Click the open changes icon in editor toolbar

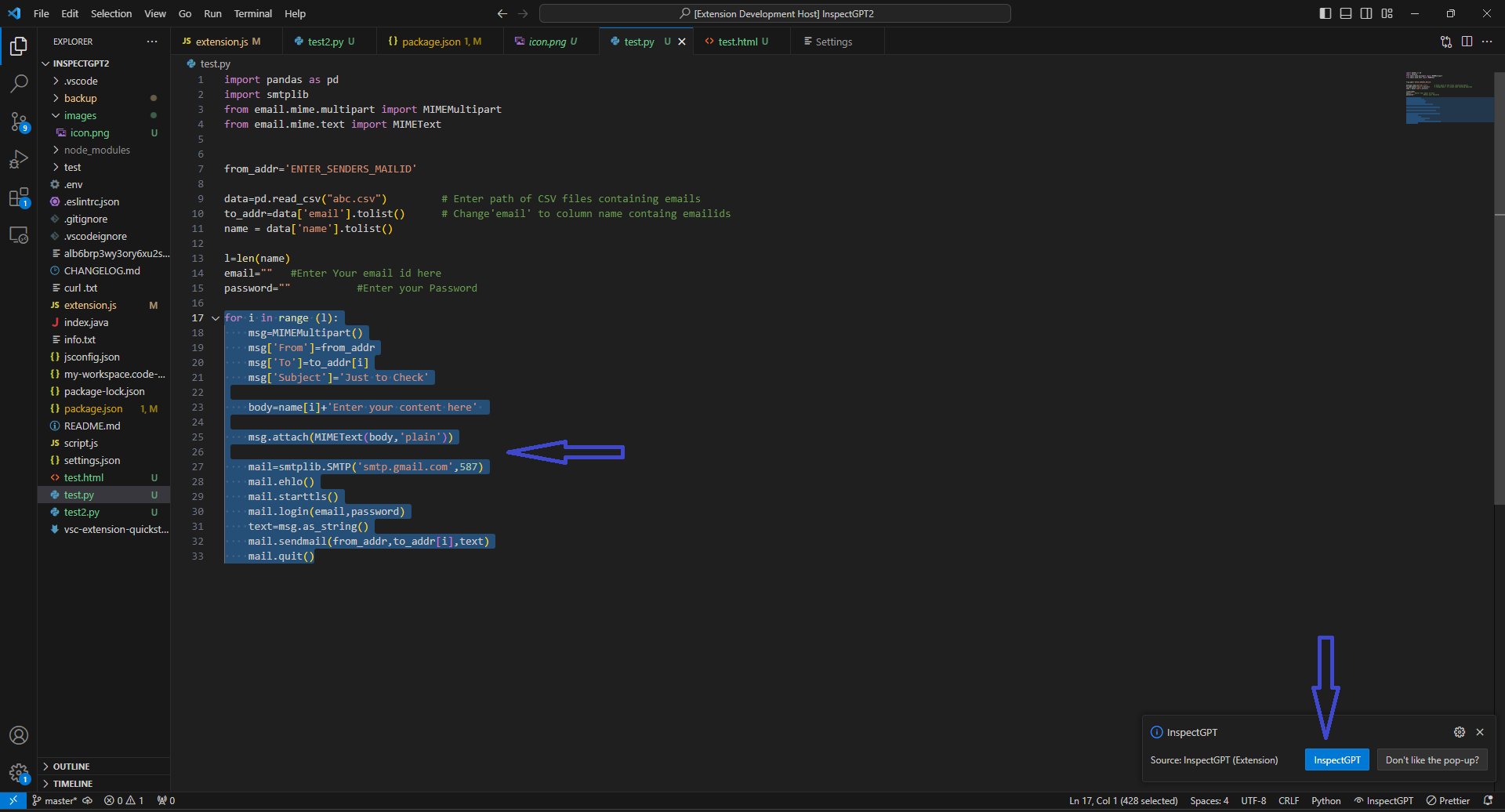point(1446,42)
